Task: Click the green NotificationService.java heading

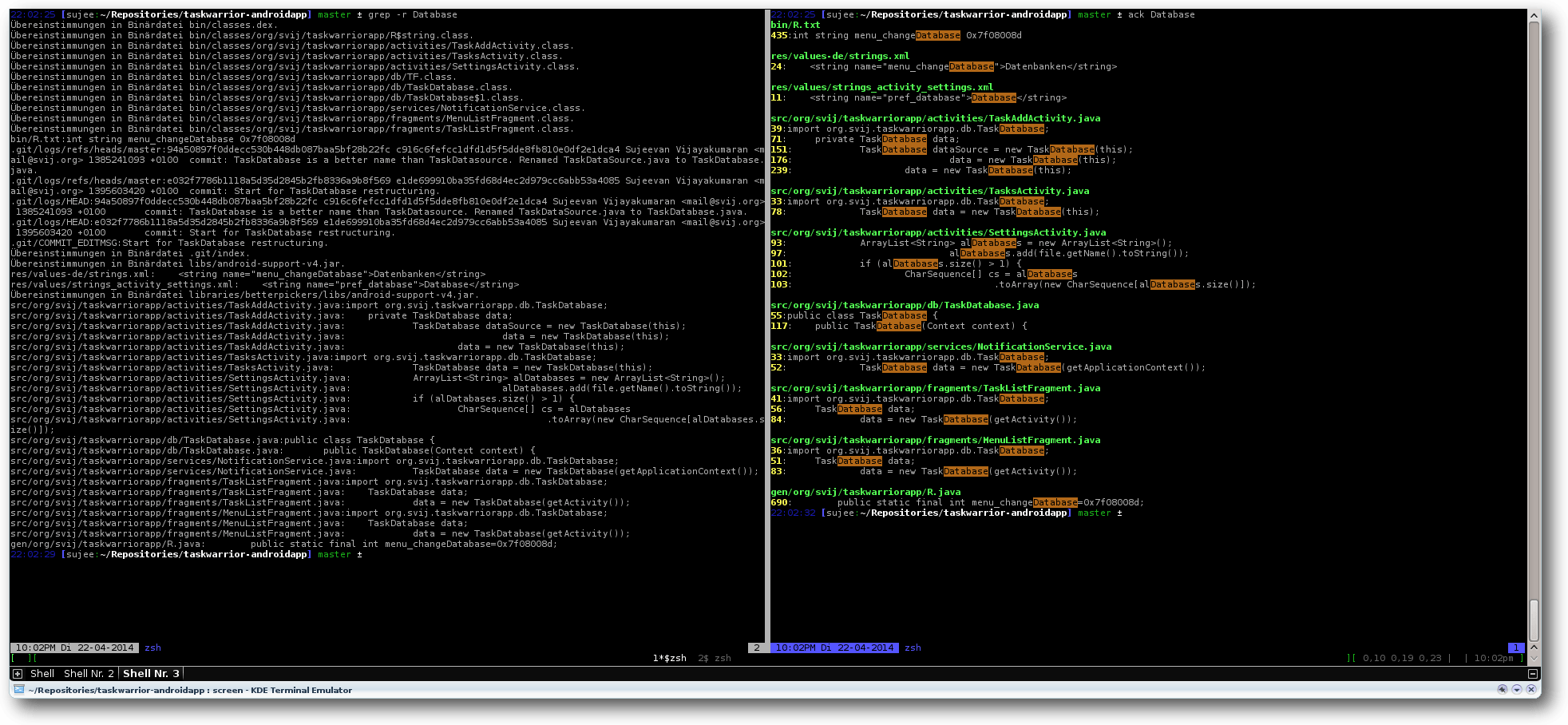Action: click(x=940, y=347)
